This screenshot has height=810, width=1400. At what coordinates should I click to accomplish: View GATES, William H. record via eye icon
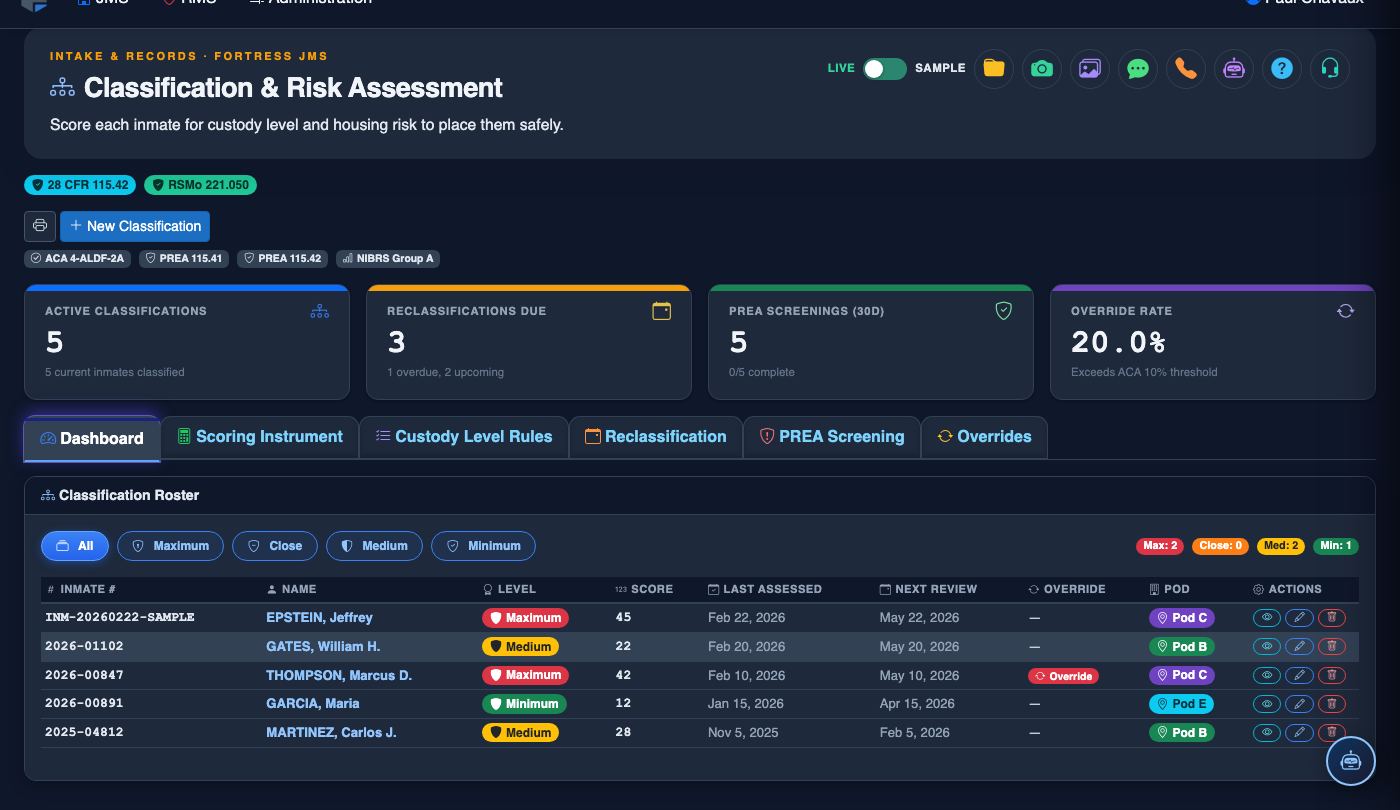pos(1267,647)
